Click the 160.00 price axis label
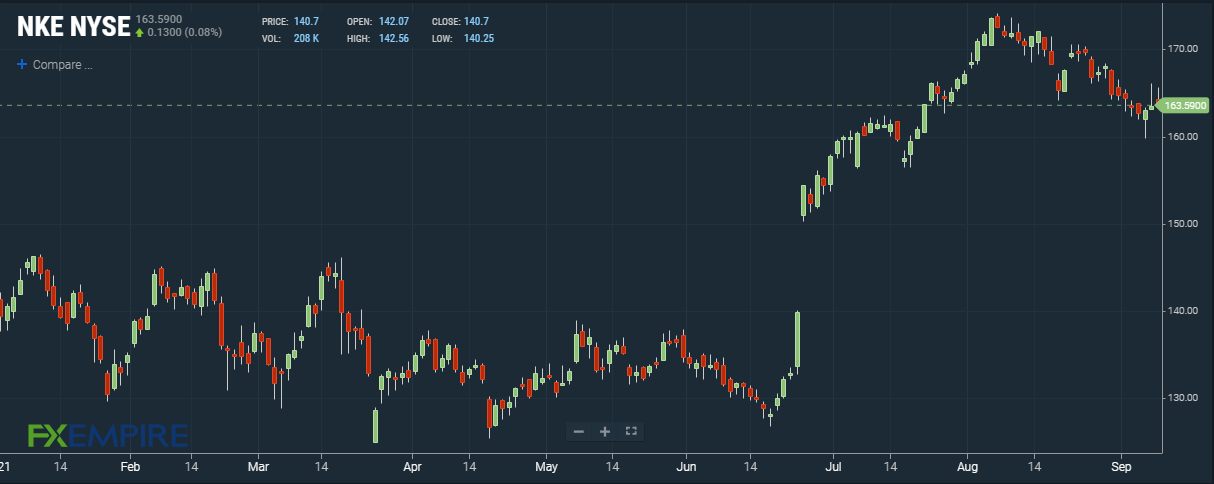 click(x=1184, y=136)
